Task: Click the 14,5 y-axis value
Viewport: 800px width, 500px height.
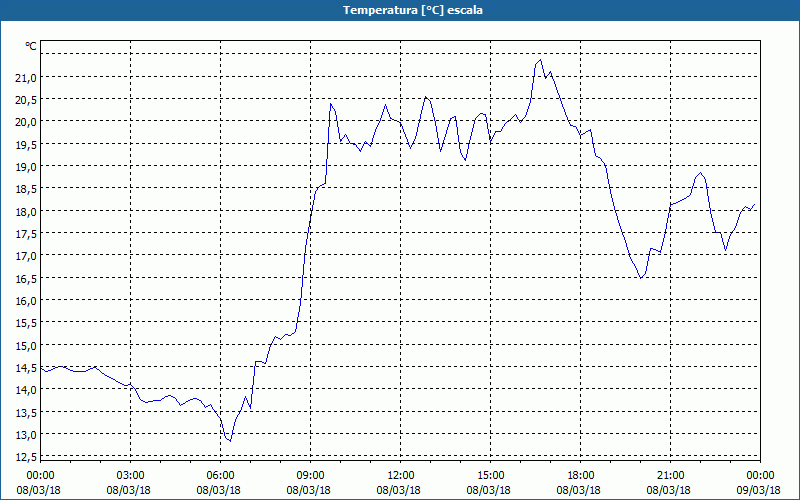Action: [26, 367]
